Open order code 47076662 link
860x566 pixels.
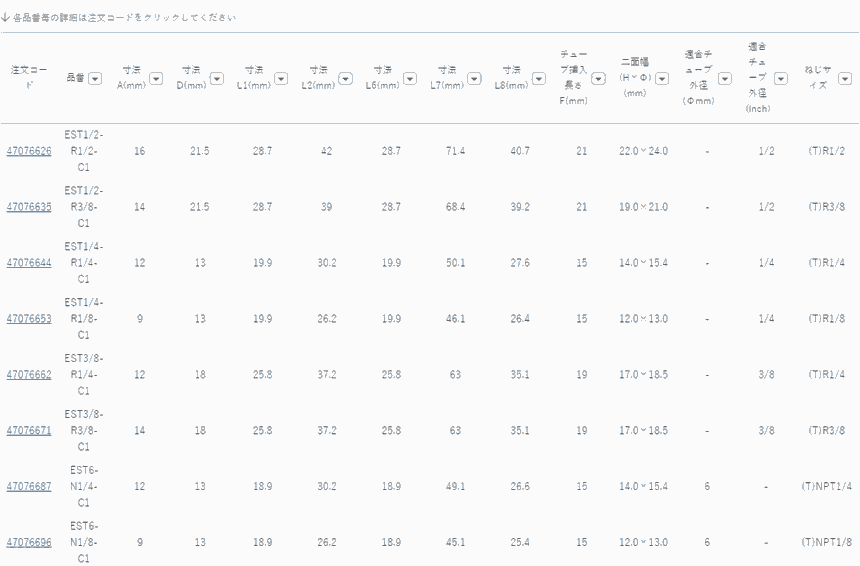point(29,375)
